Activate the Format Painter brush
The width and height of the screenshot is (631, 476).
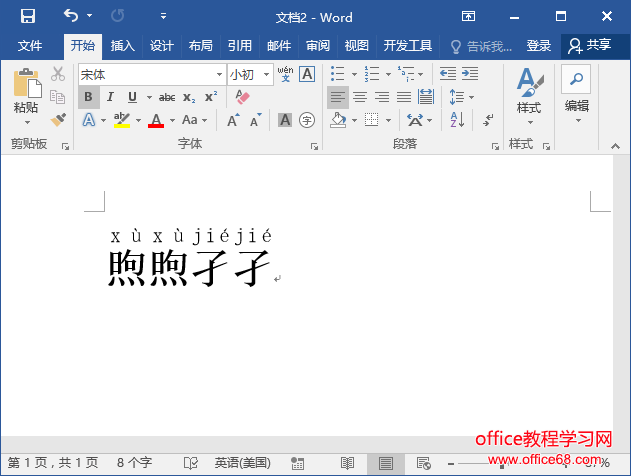pyautogui.click(x=58, y=120)
